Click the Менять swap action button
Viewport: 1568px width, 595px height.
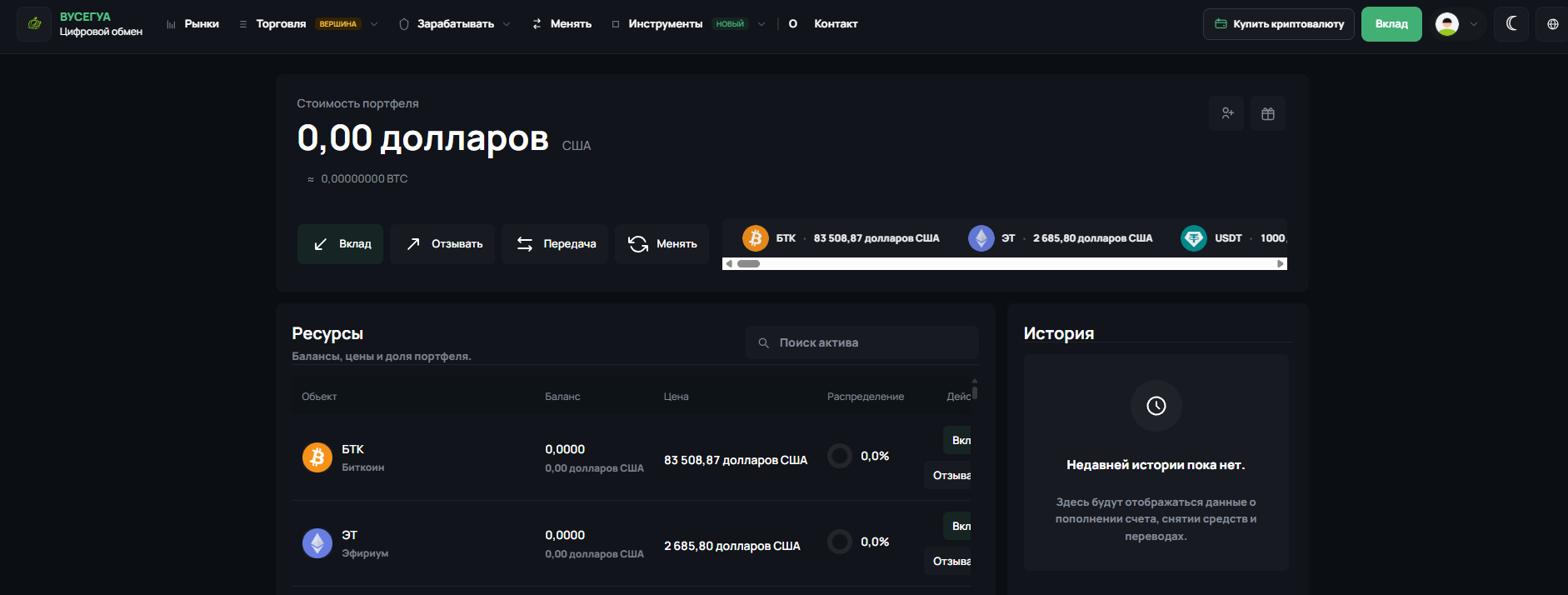(x=662, y=244)
